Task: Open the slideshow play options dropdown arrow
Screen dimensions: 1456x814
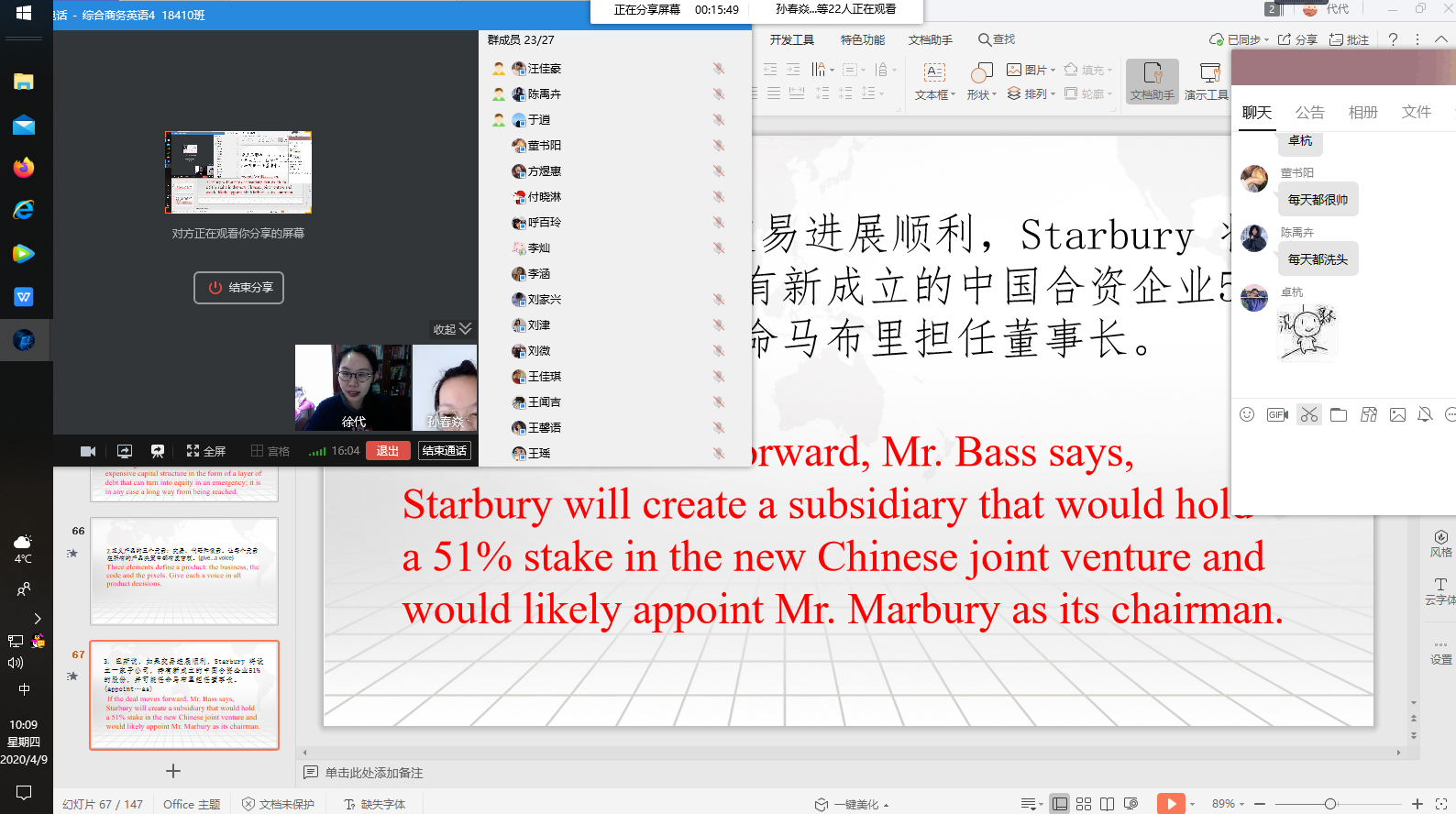Action: coord(1193,804)
